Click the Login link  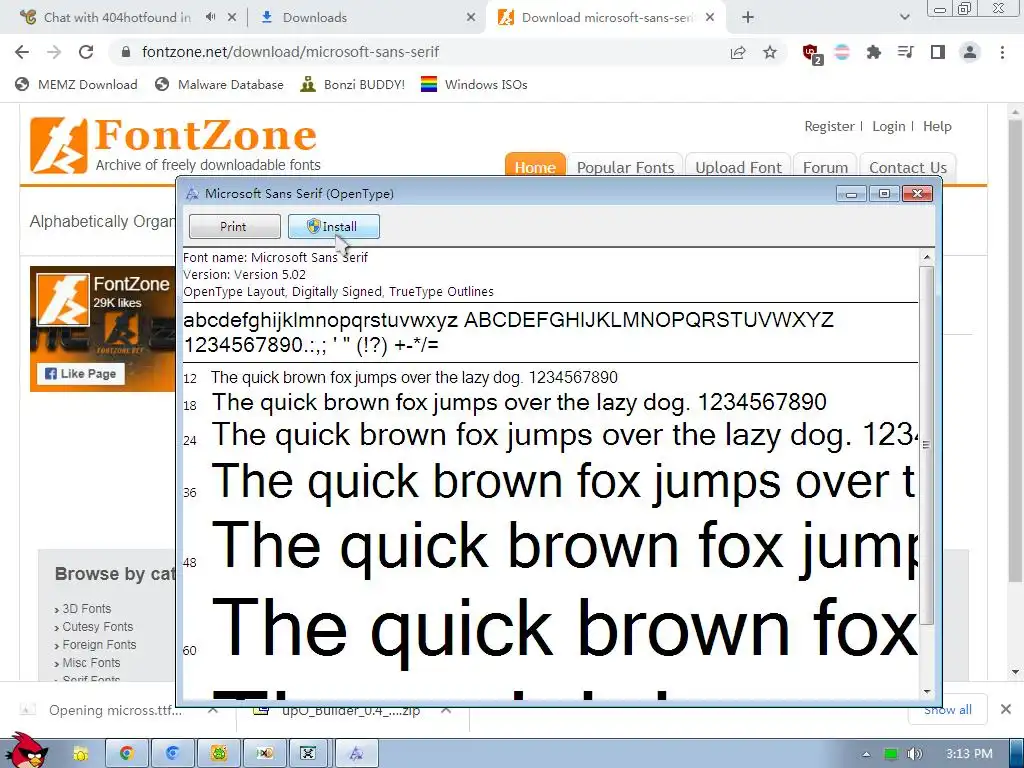click(889, 126)
